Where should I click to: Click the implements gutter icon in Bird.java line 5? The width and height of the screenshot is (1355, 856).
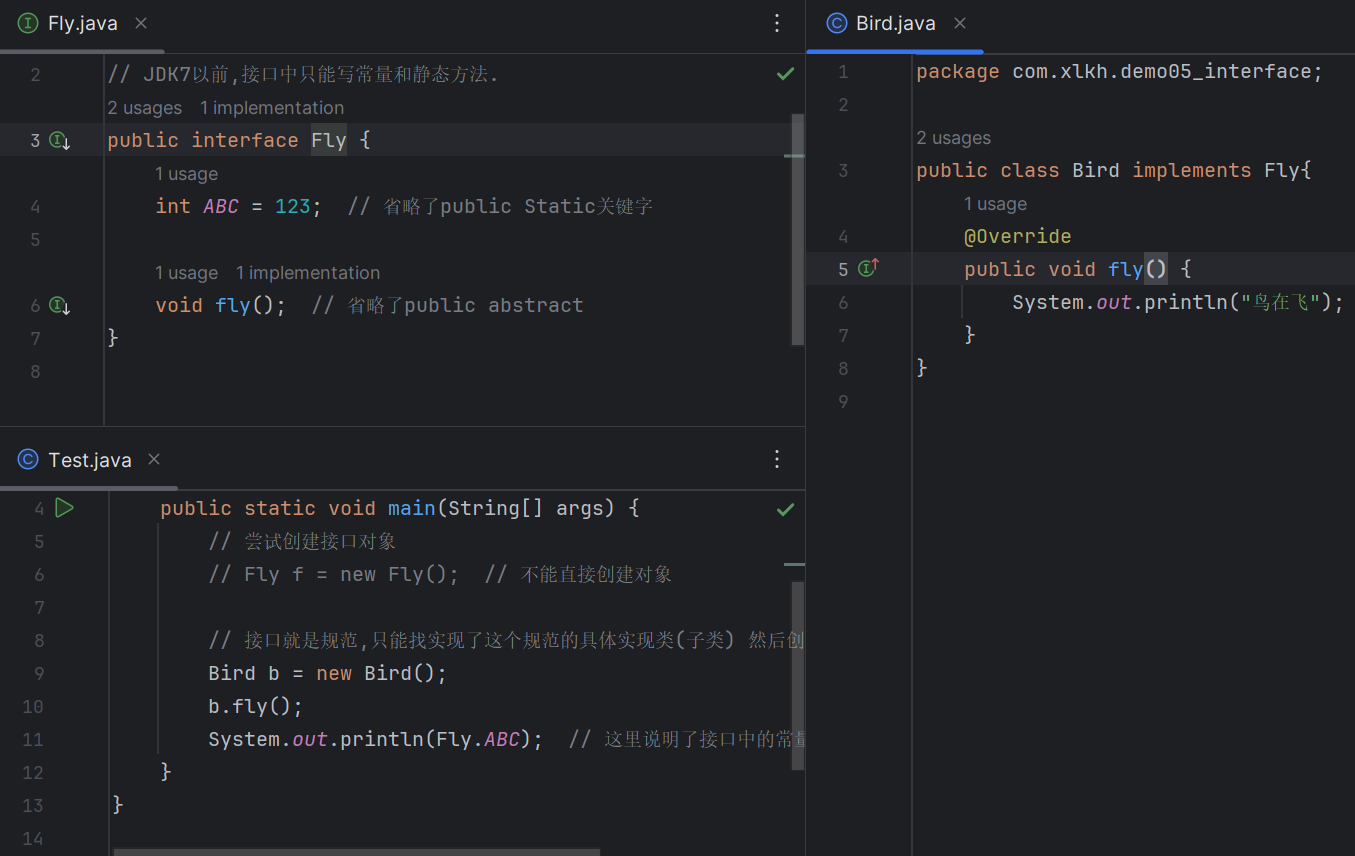(868, 268)
